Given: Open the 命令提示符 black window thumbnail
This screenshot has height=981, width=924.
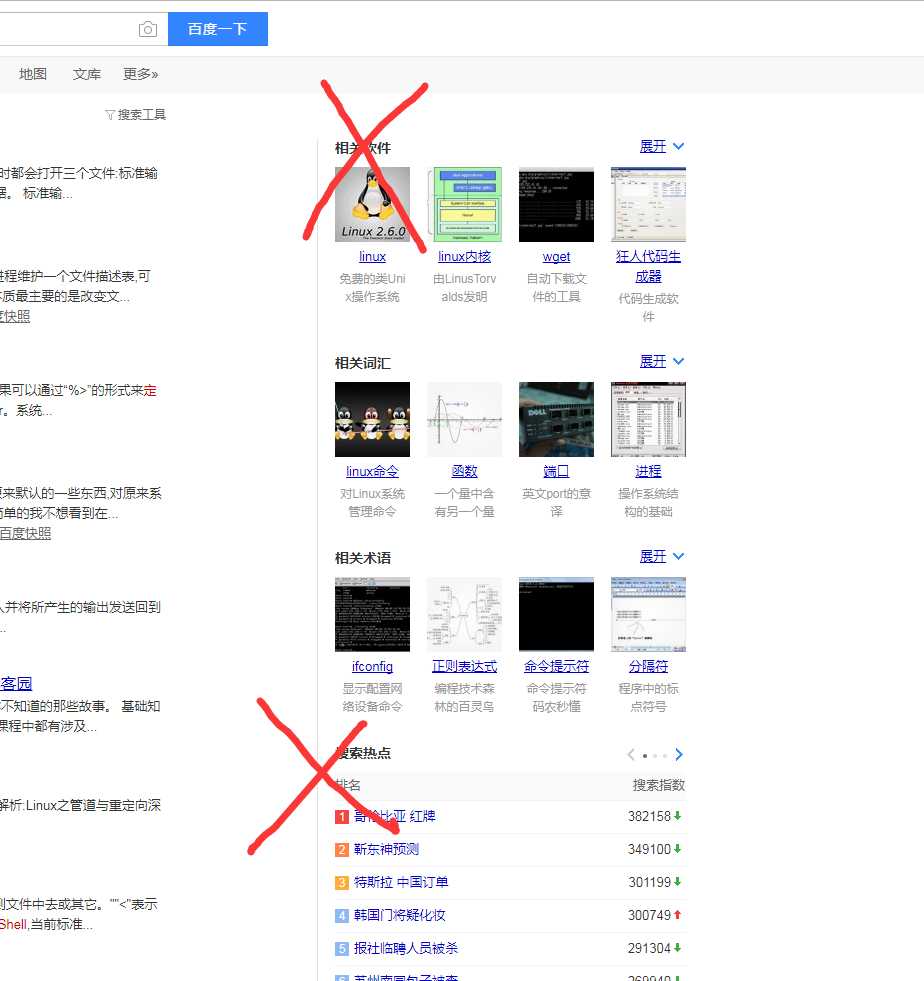Looking at the screenshot, I should coord(556,614).
